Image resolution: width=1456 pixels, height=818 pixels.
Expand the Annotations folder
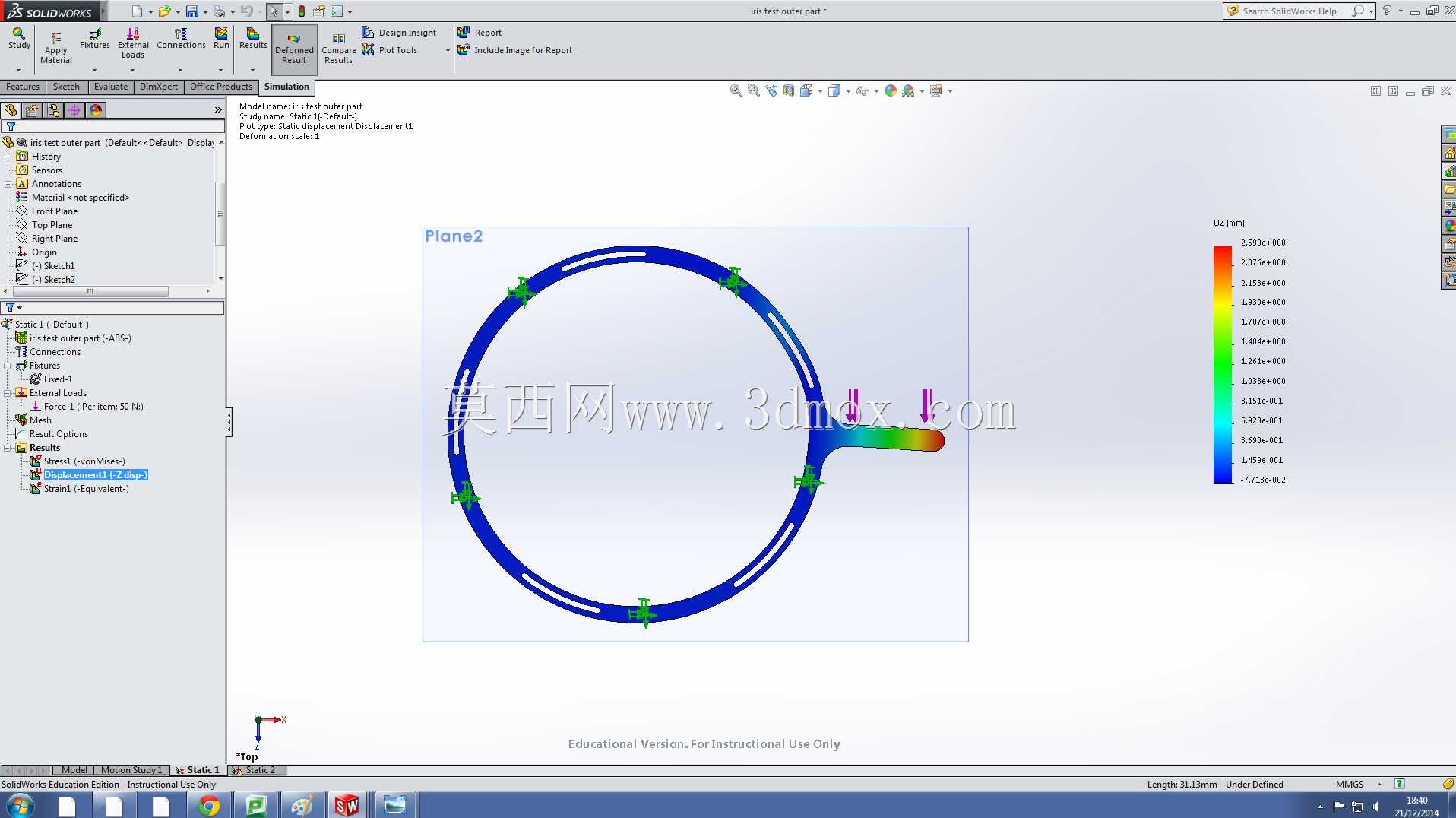8,184
